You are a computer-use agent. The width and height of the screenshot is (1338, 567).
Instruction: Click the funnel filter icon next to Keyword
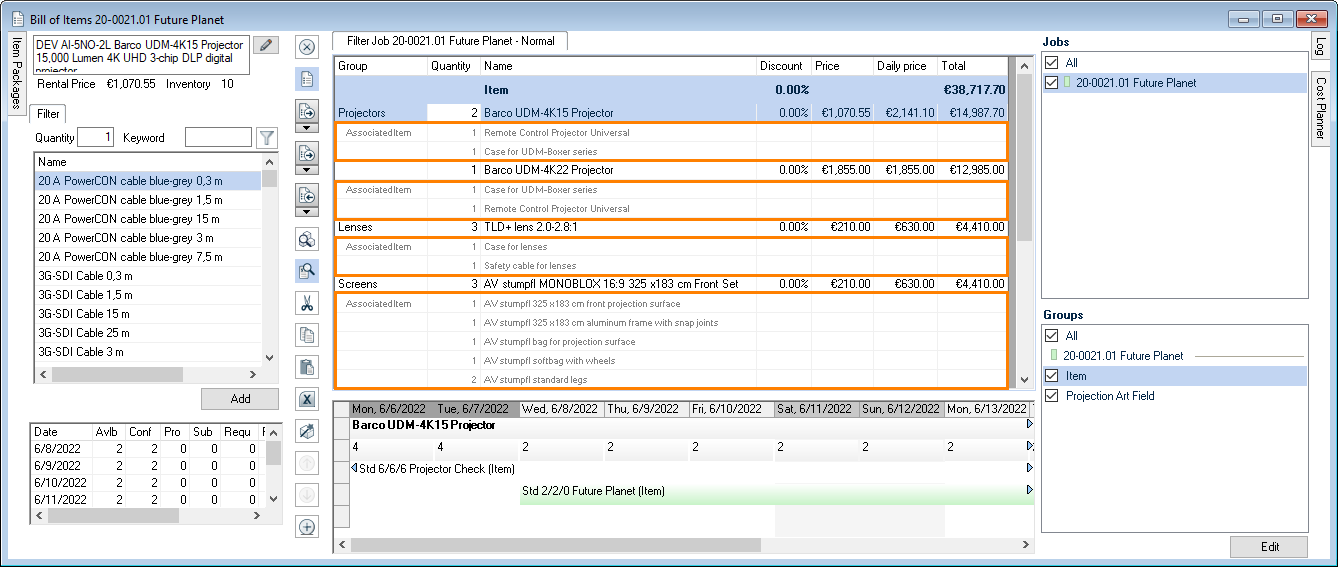click(266, 138)
